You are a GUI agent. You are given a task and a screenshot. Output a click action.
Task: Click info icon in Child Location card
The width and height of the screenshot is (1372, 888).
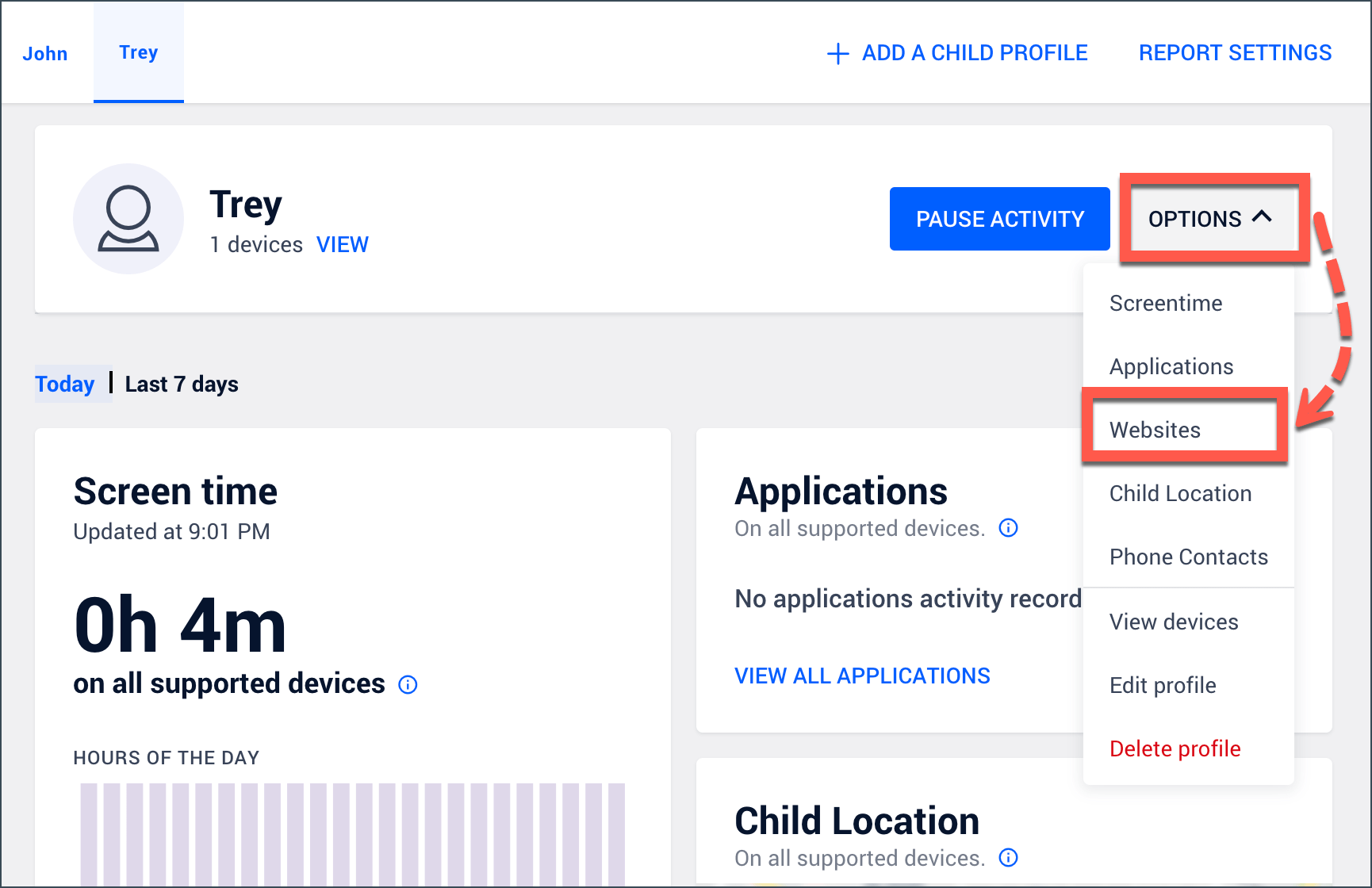[x=1008, y=858]
